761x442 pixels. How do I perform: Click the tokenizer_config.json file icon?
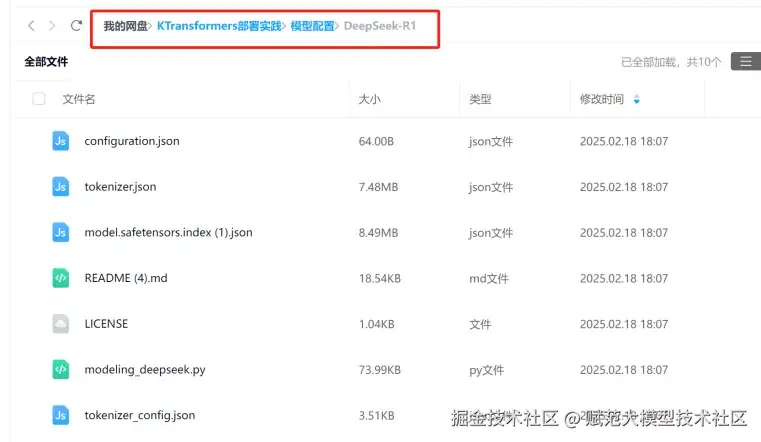point(61,415)
